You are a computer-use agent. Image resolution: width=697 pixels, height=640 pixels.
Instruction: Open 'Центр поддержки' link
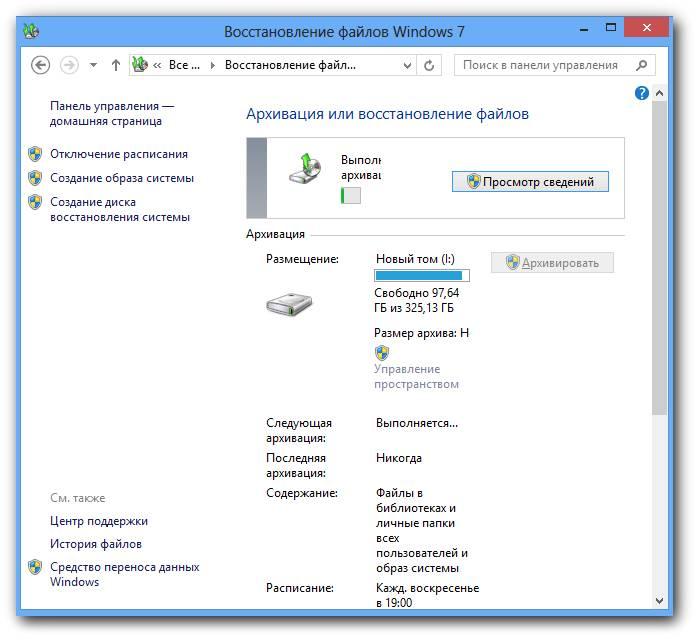pyautogui.click(x=99, y=521)
